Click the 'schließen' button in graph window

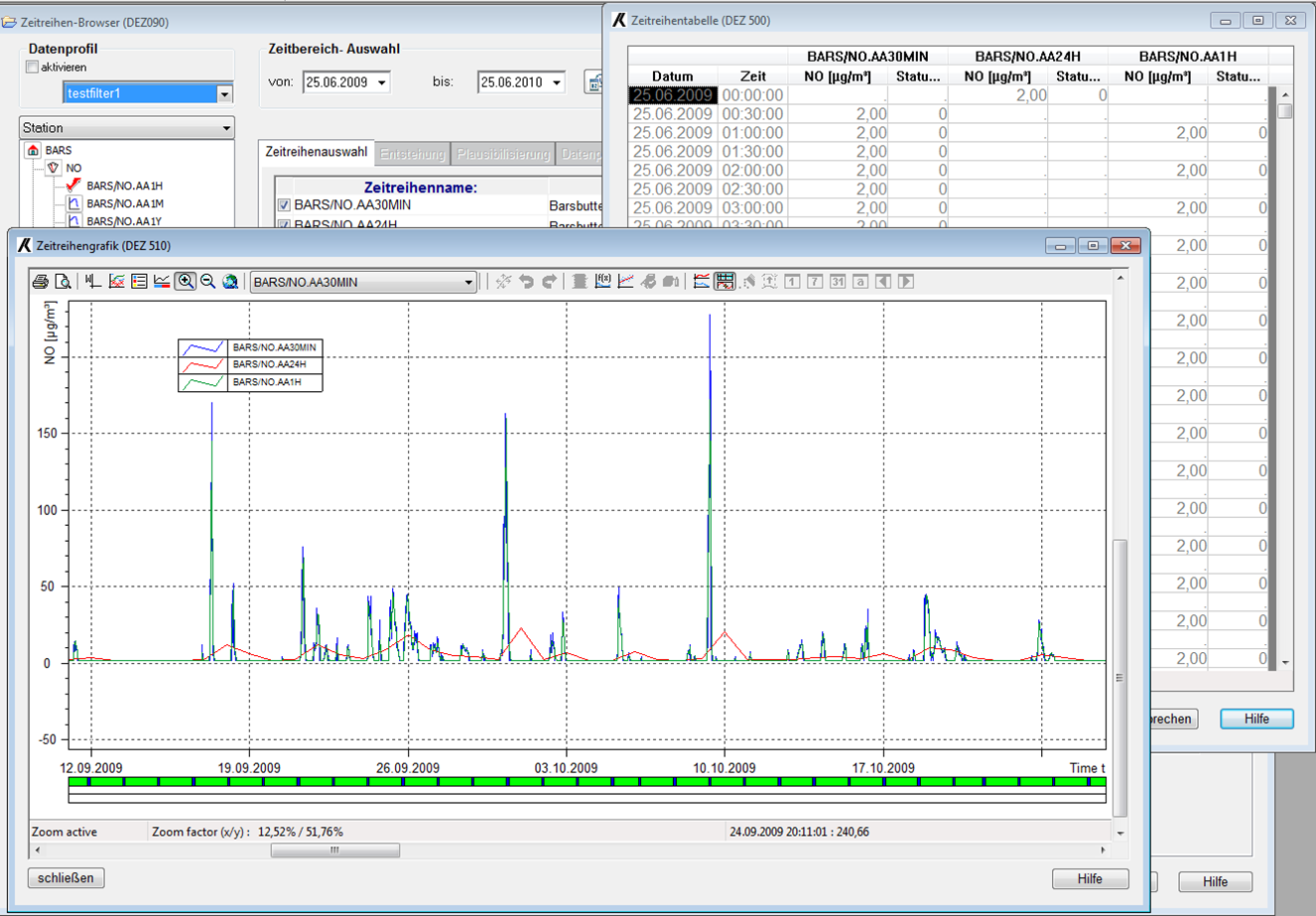(x=66, y=877)
